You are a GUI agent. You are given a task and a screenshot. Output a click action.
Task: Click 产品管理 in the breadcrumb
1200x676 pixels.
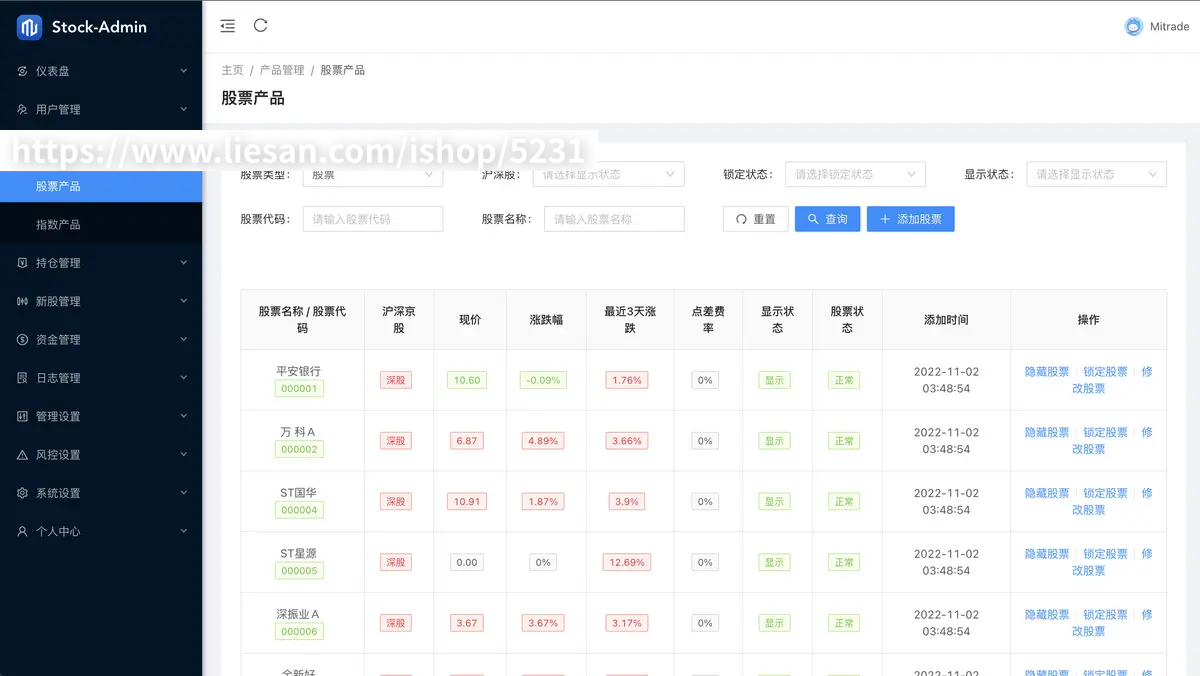[x=282, y=70]
